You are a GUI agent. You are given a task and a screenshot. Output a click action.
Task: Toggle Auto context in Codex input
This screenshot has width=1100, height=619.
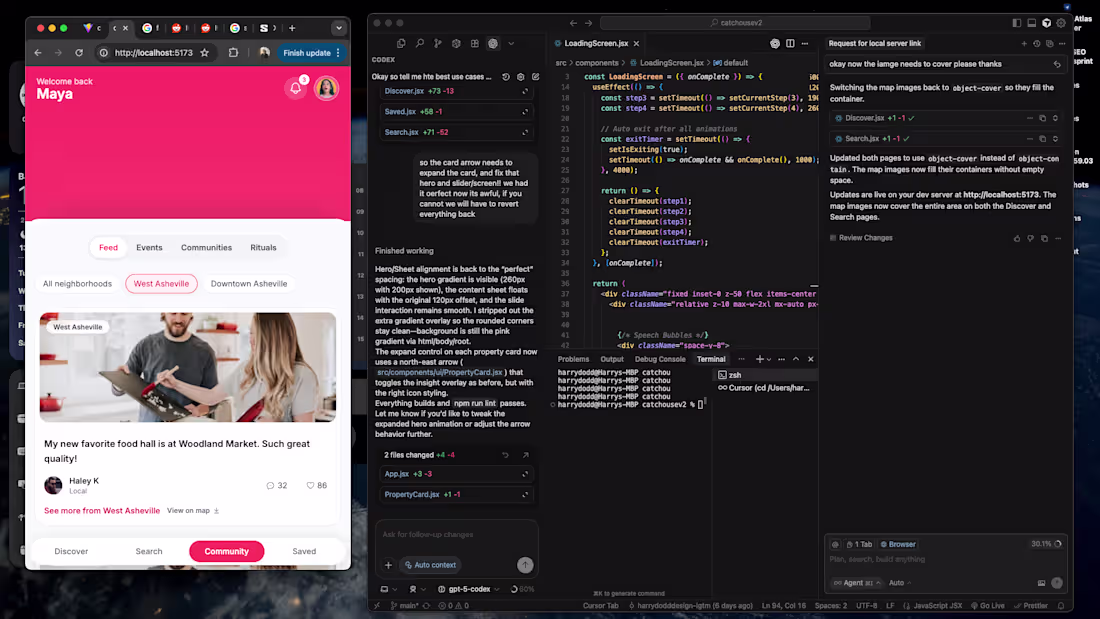(x=430, y=565)
